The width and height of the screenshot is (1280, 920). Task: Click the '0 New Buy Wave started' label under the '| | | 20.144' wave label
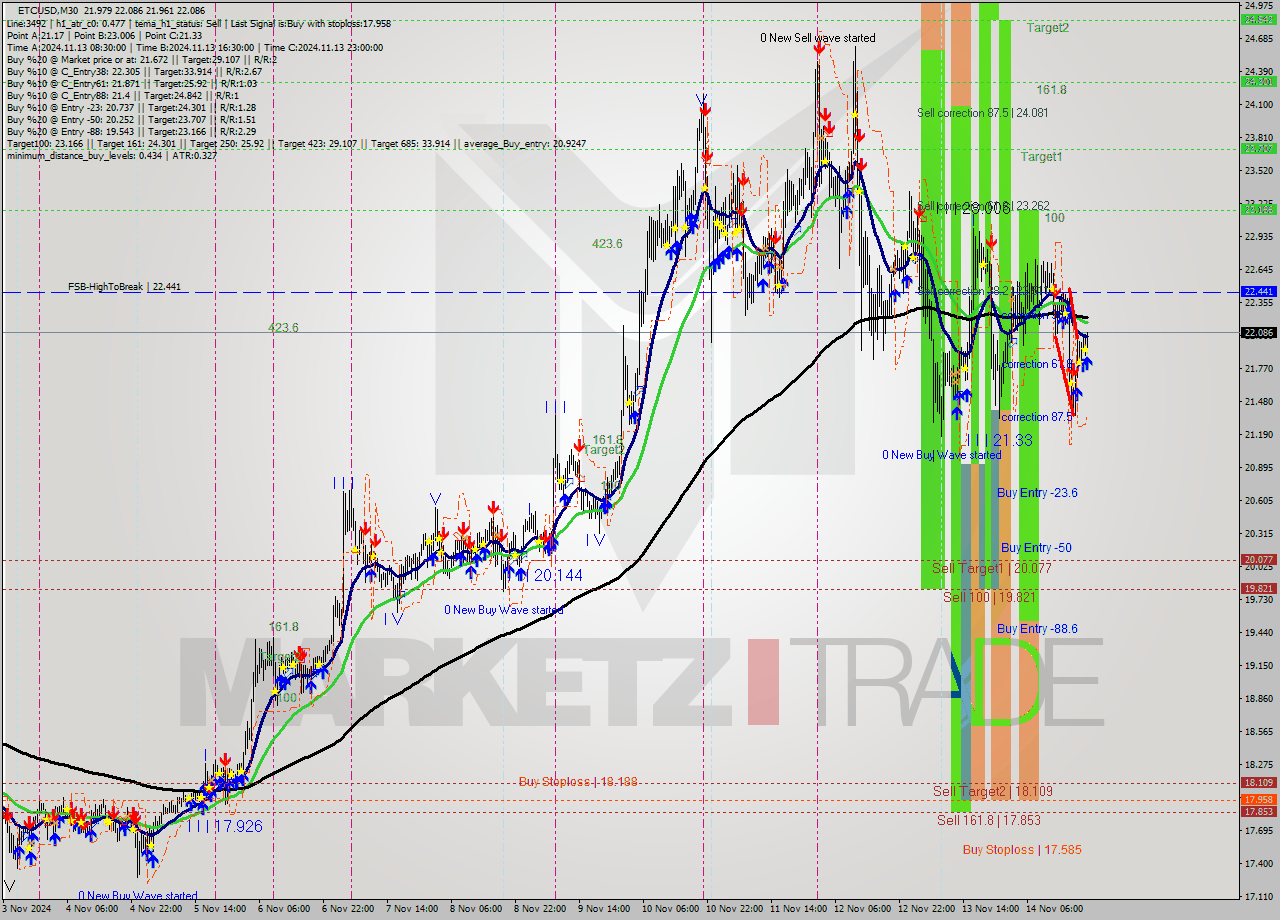(x=504, y=610)
